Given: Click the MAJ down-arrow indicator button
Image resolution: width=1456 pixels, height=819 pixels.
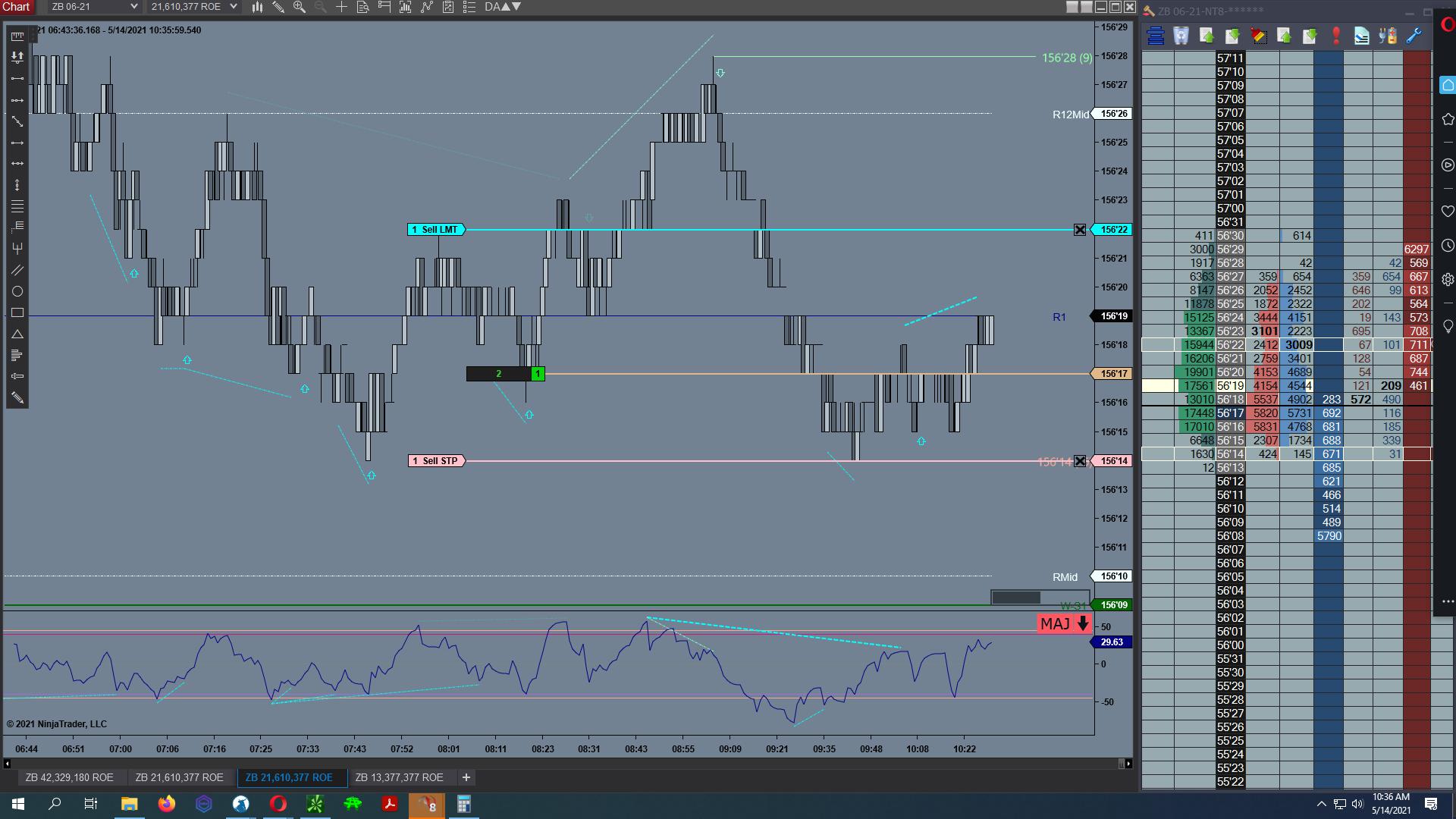Looking at the screenshot, I should [1065, 624].
